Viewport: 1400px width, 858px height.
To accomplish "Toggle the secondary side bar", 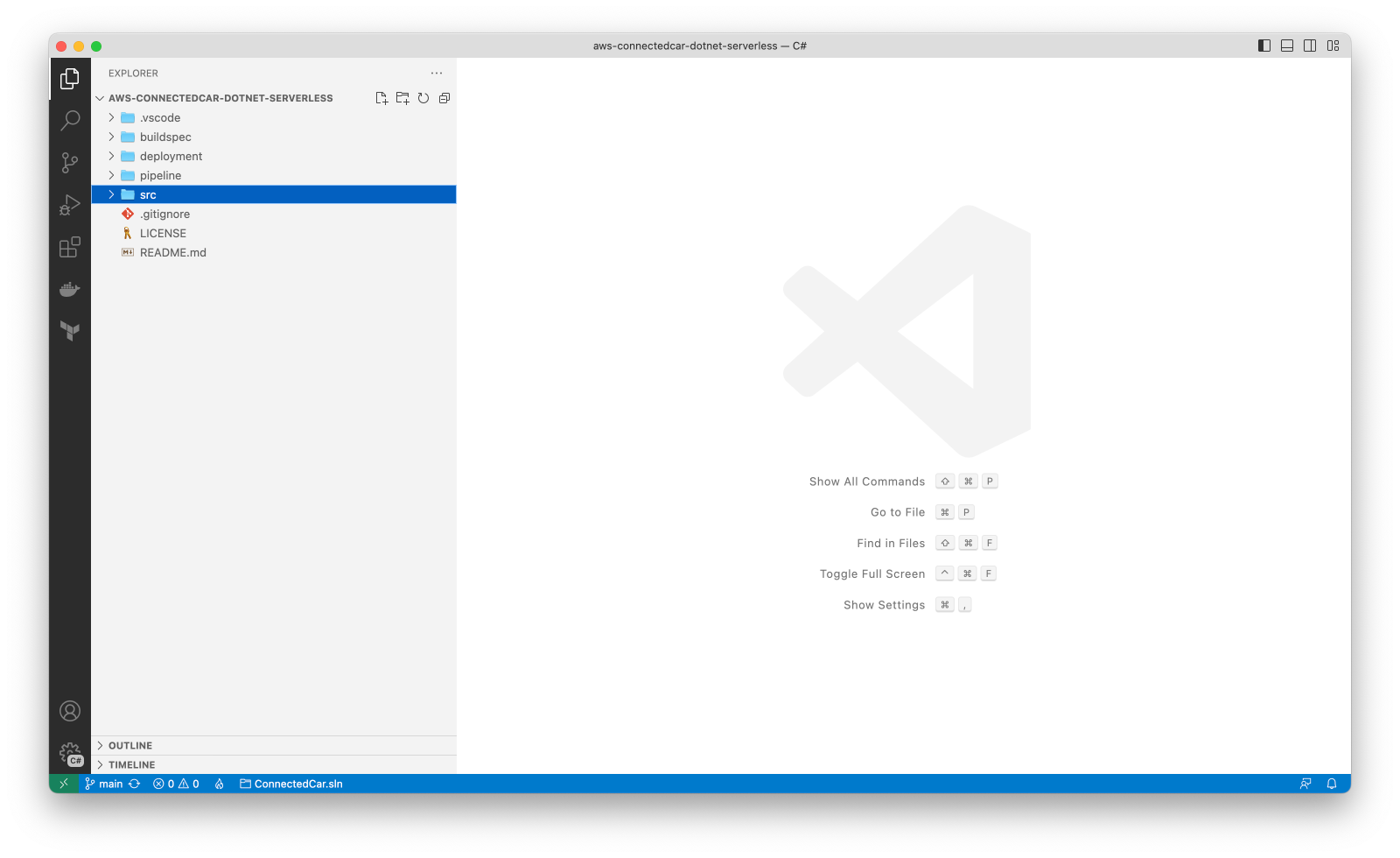I will 1310,46.
